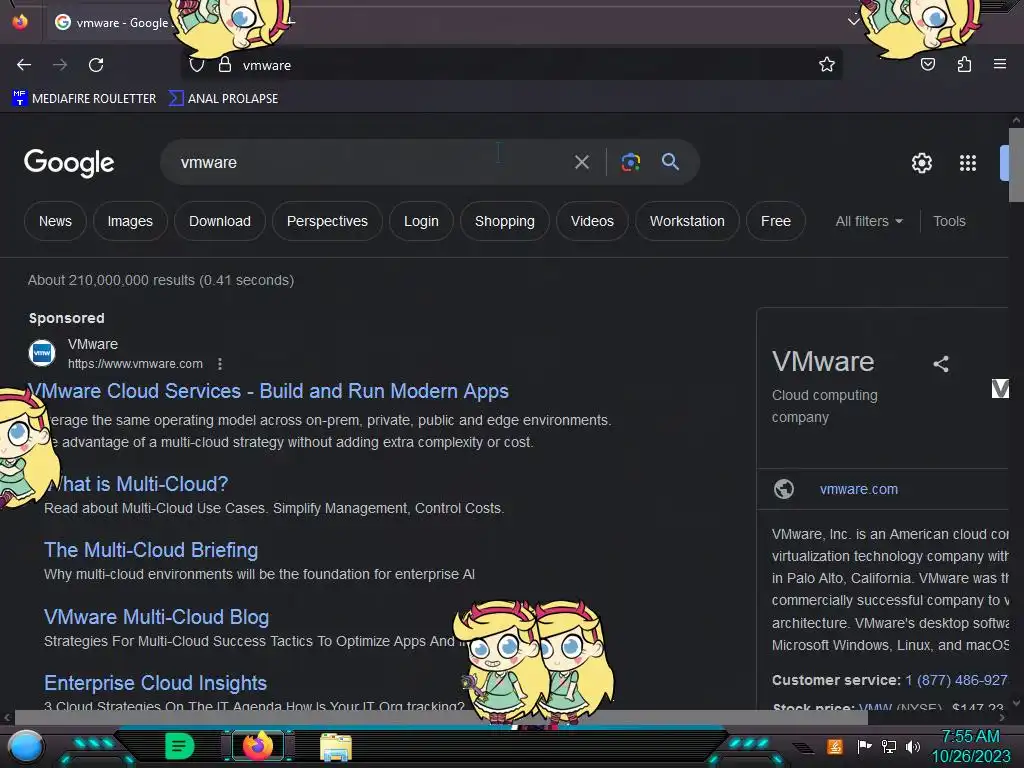
Task: Bookmark this page with the star
Action: [827, 64]
